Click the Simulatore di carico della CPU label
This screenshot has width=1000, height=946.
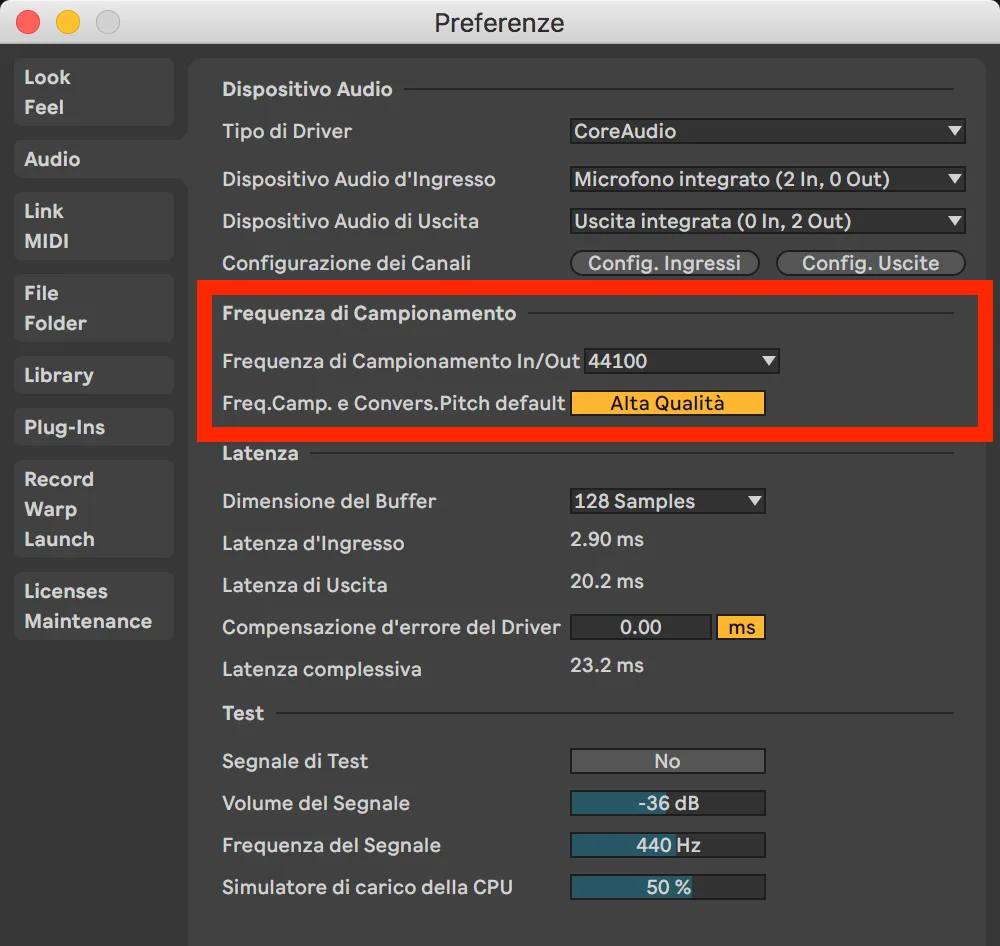pyautogui.click(x=367, y=887)
